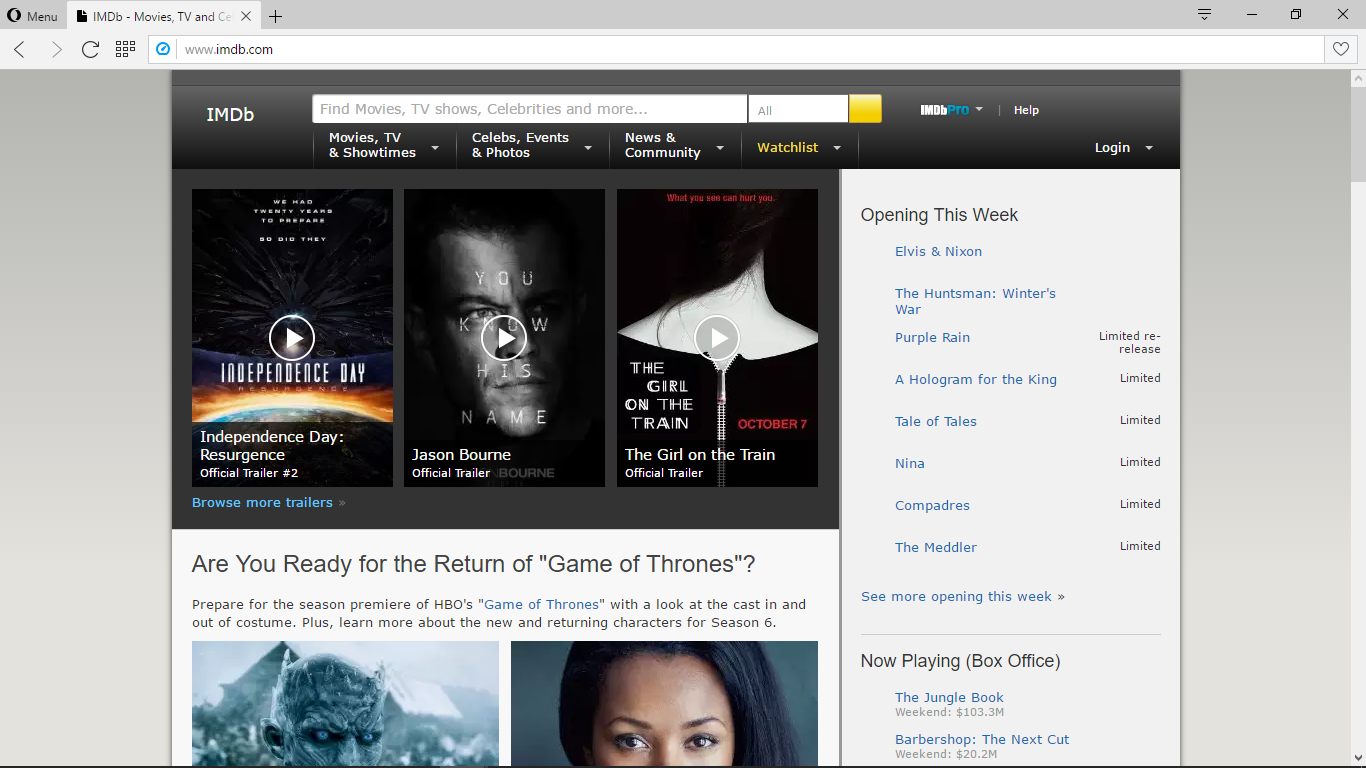Open the Night King photo thumbnail

(x=345, y=704)
